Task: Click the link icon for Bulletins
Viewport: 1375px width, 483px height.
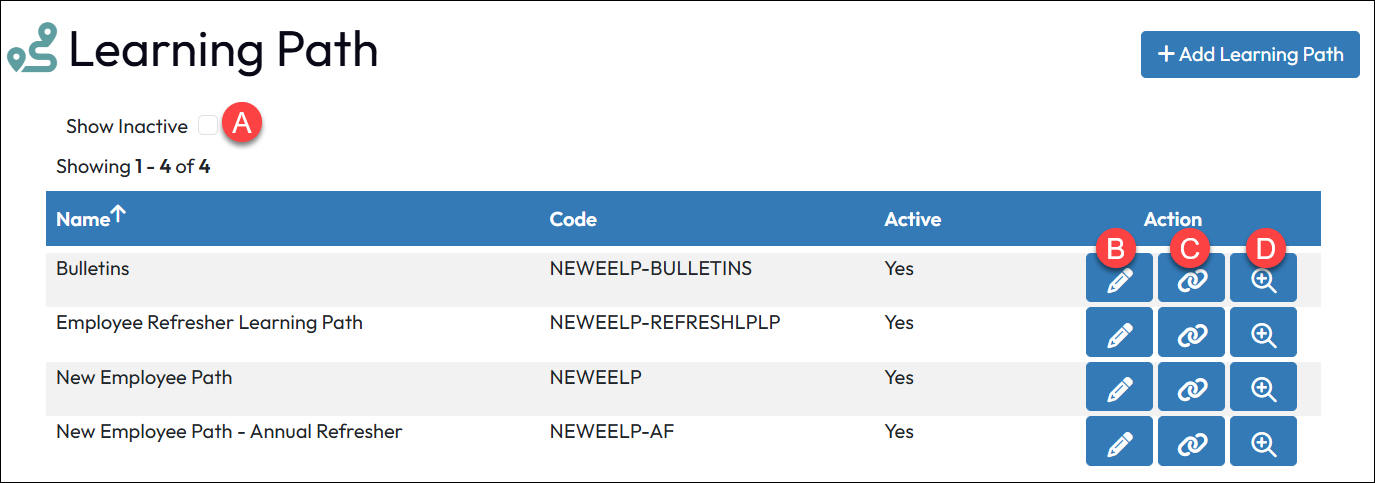Action: 1191,280
